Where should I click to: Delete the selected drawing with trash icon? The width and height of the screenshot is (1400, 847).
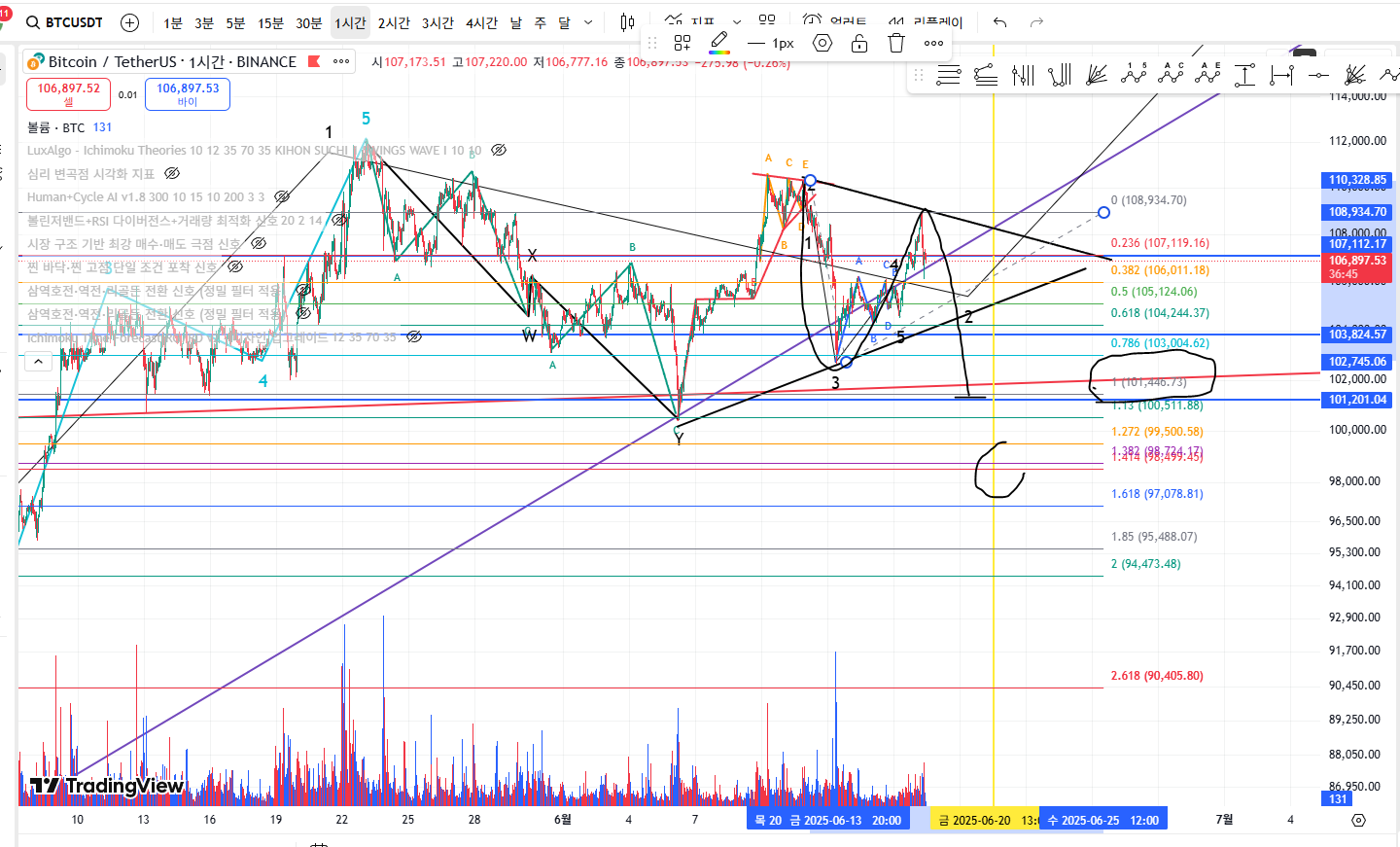point(896,43)
